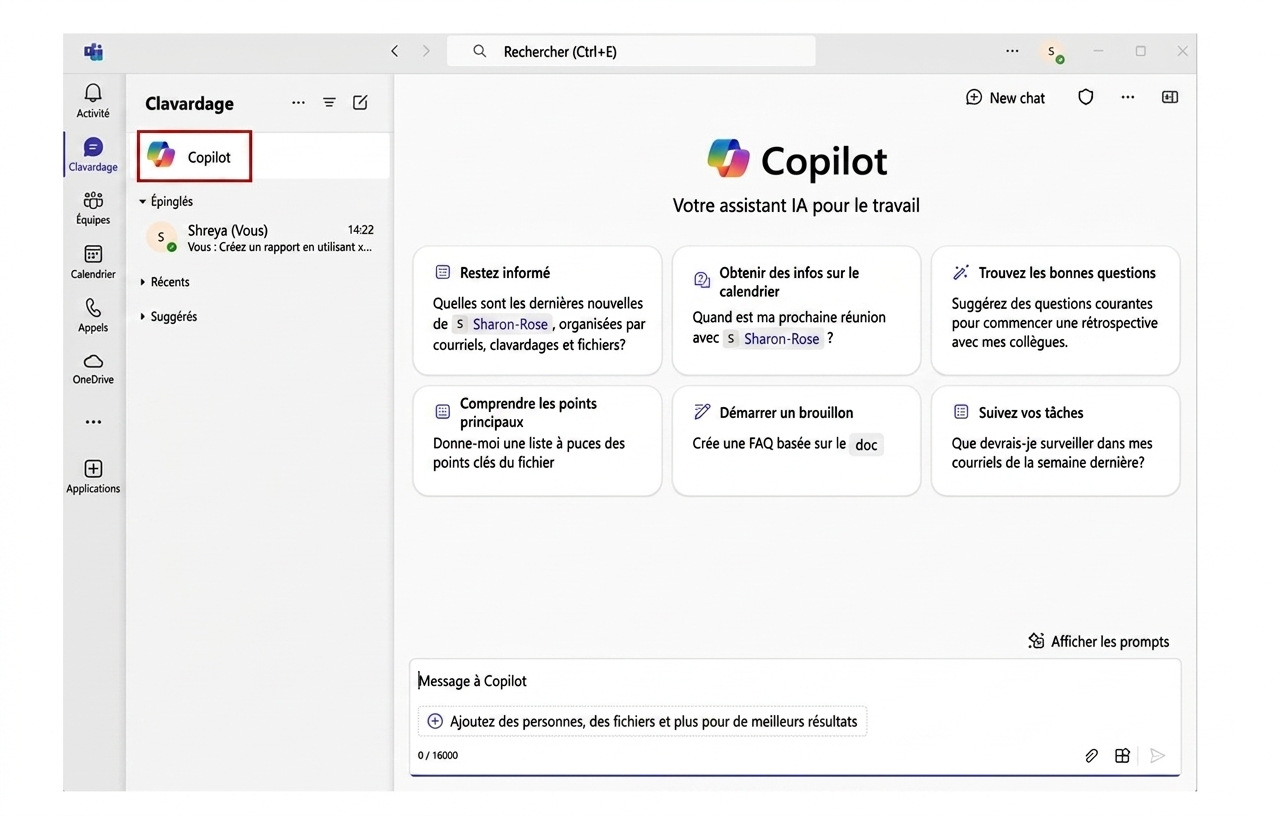
Task: Click the 14:22 timestamp on Shreya chat
Action: (361, 230)
